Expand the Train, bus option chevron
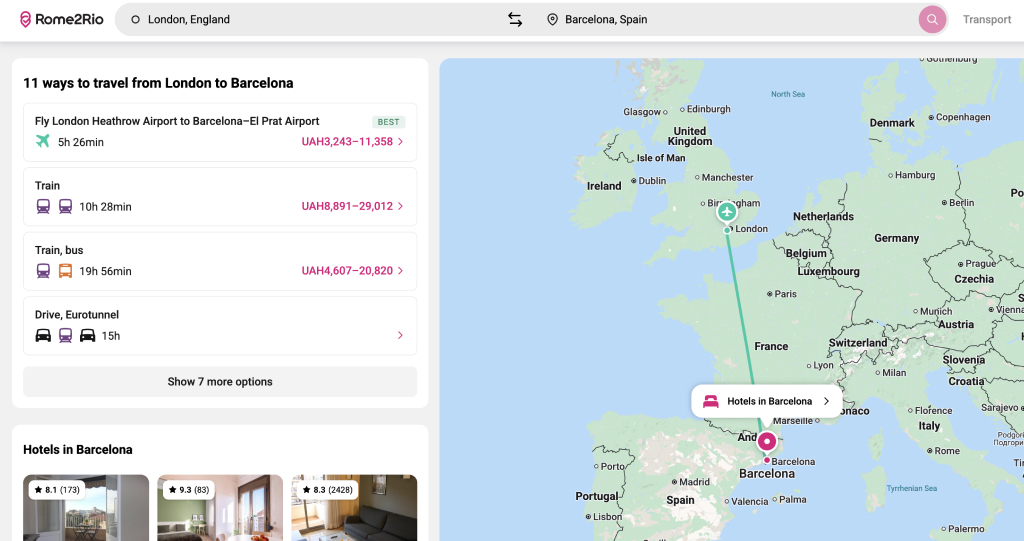 tap(400, 270)
